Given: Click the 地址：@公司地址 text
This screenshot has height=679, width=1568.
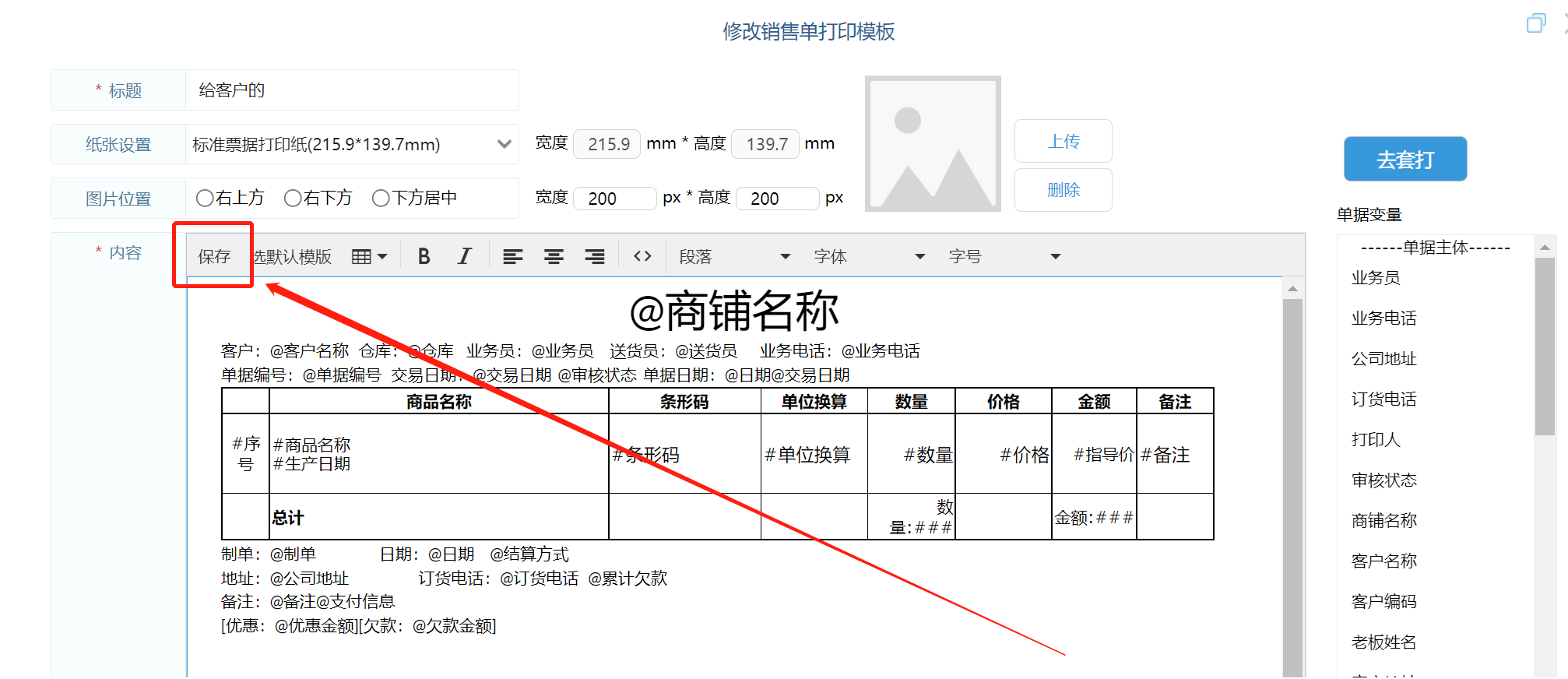Looking at the screenshot, I should [285, 579].
